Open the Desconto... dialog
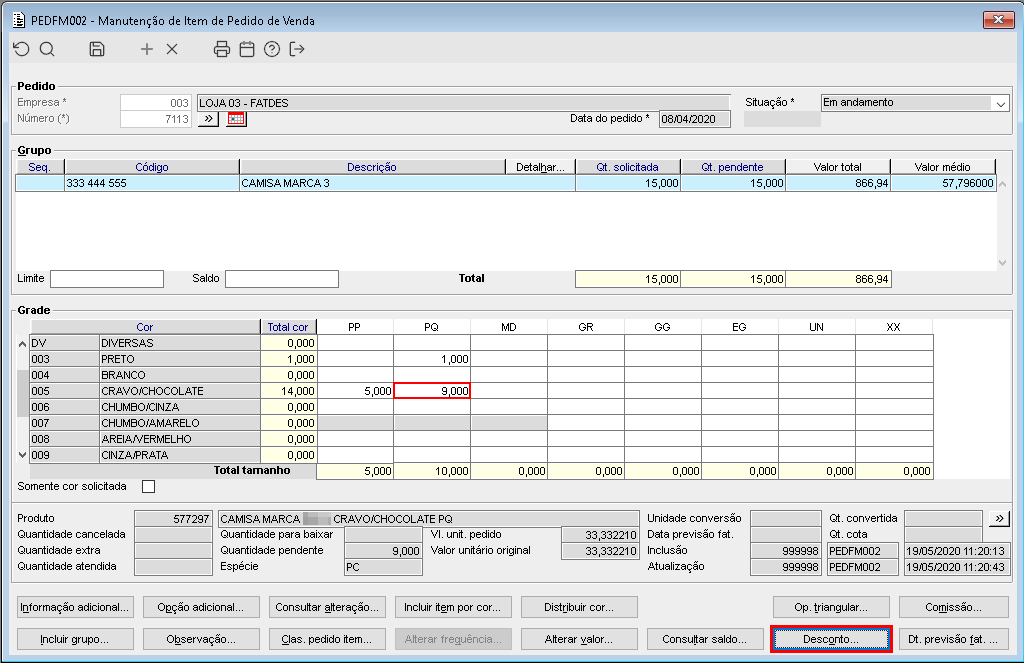The height and width of the screenshot is (663, 1024). (x=831, y=639)
